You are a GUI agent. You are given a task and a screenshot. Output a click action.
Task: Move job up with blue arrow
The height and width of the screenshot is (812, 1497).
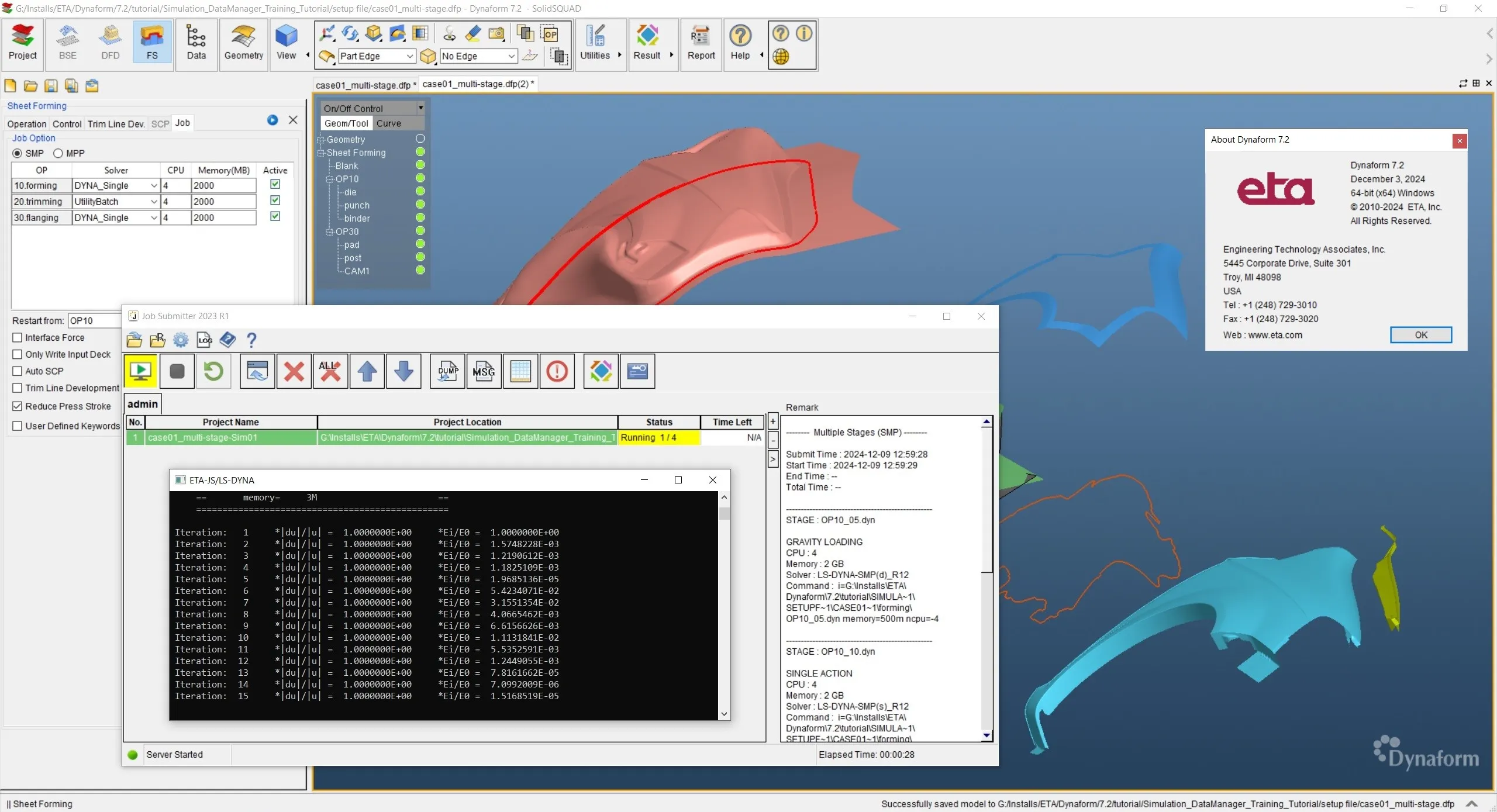(367, 371)
